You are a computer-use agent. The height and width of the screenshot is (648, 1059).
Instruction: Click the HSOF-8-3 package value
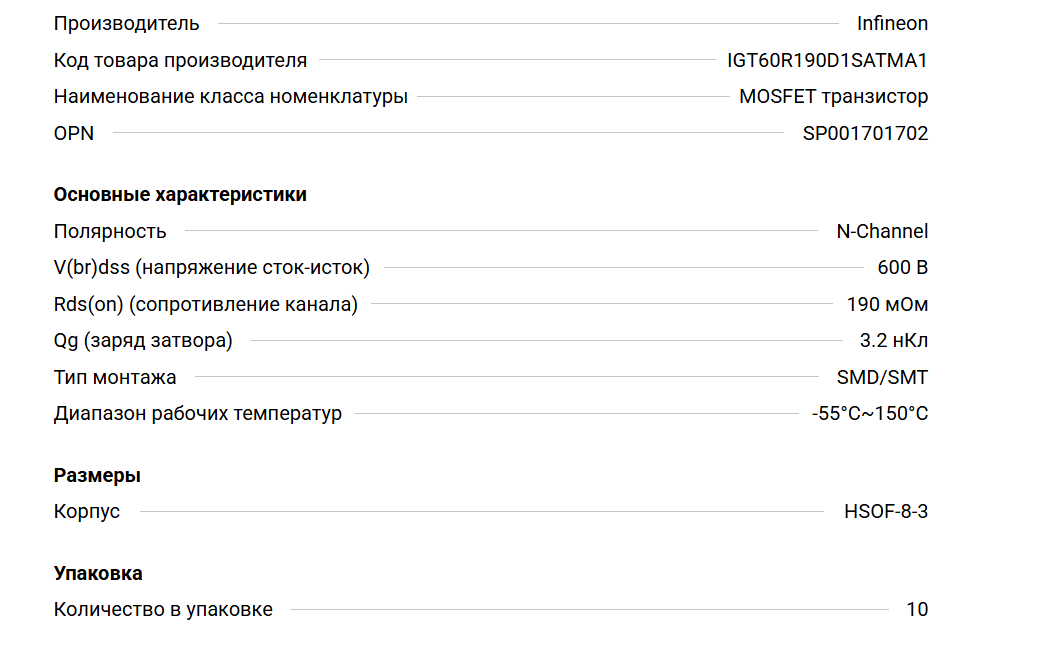[x=886, y=512]
